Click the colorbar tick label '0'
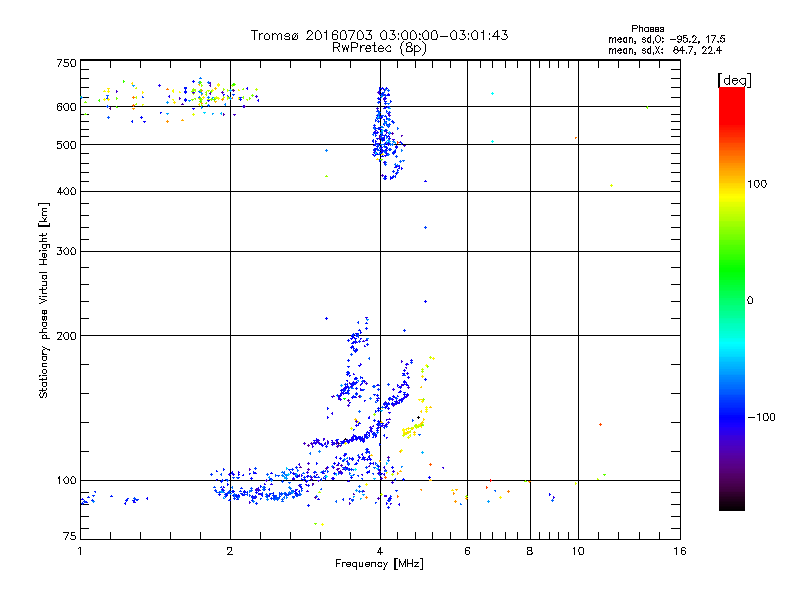Viewport: 800px width, 600px height. point(750,301)
